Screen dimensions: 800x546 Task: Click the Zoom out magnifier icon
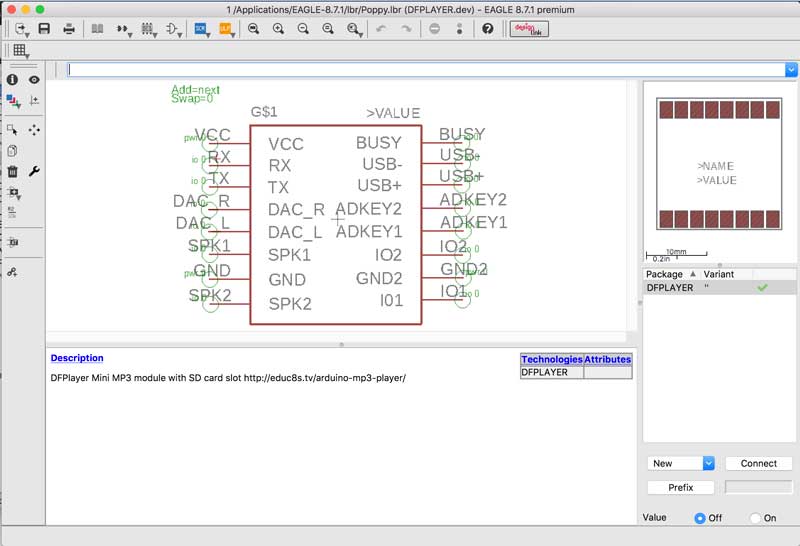point(303,29)
